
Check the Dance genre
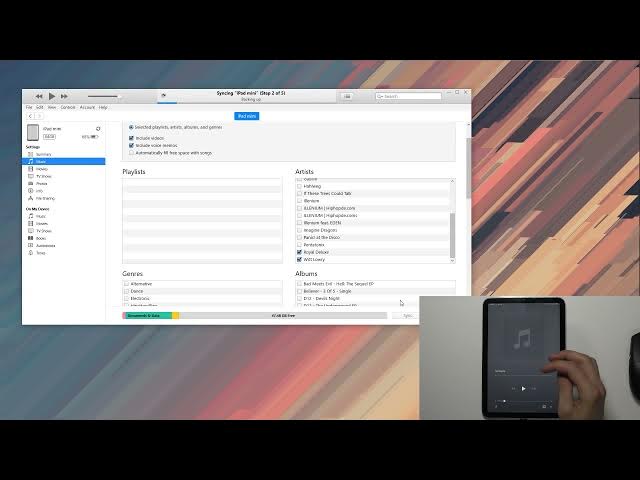click(127, 291)
